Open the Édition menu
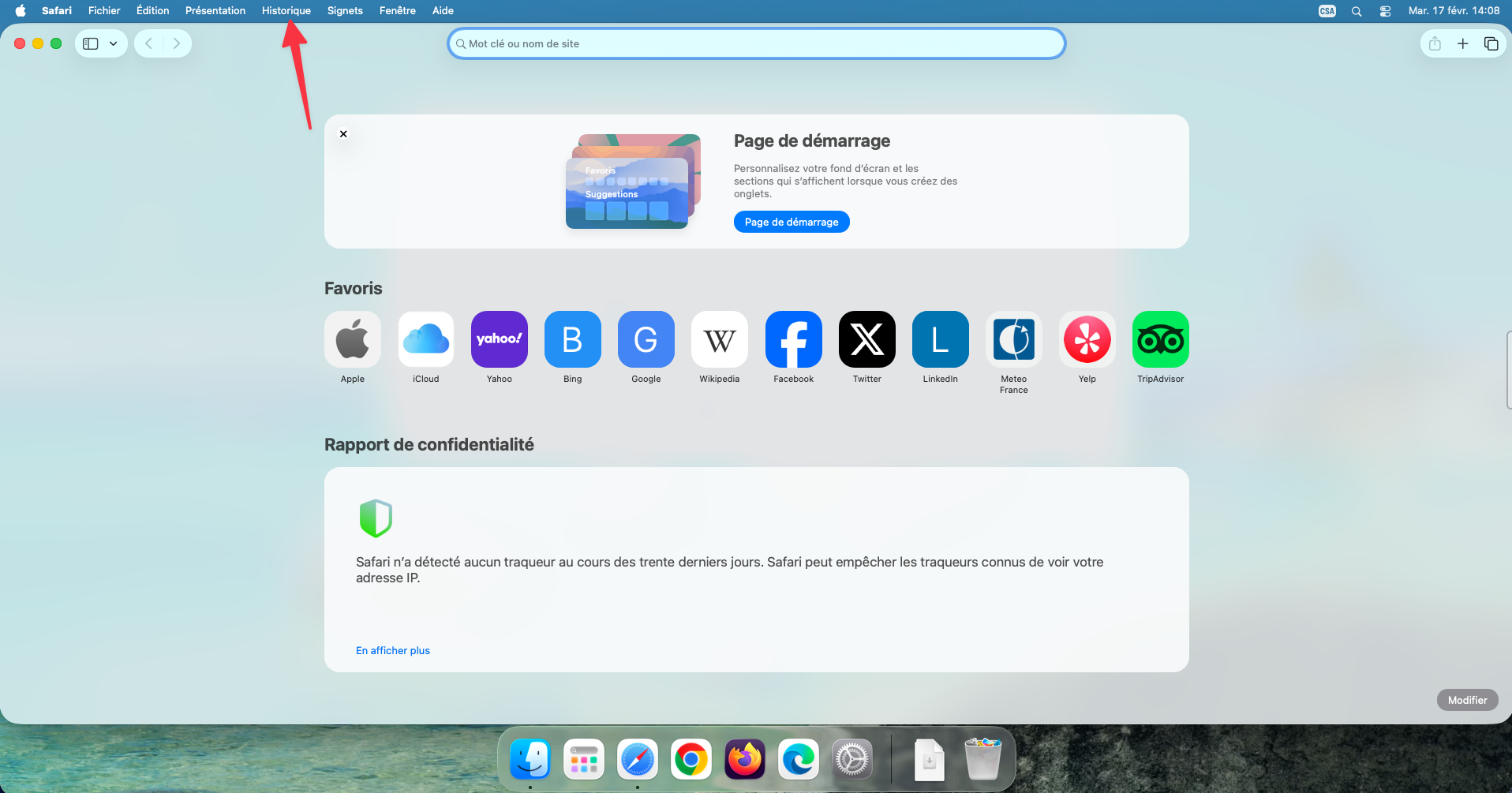 click(x=153, y=10)
